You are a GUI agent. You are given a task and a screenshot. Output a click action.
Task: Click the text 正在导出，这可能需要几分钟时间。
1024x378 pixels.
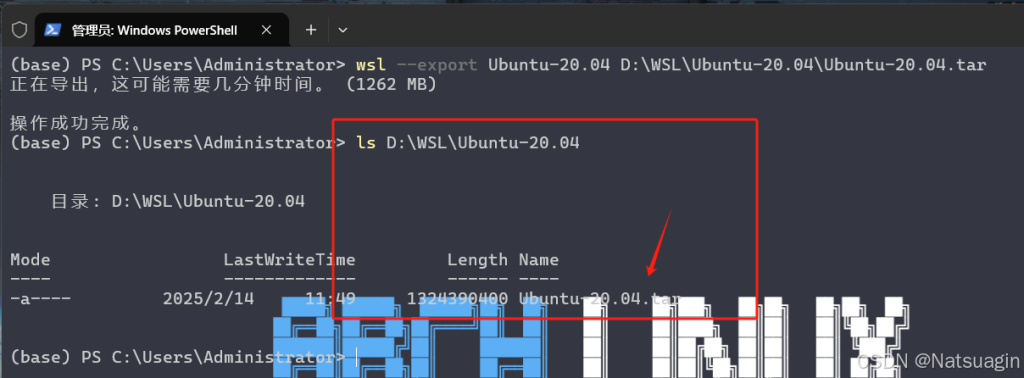click(168, 85)
